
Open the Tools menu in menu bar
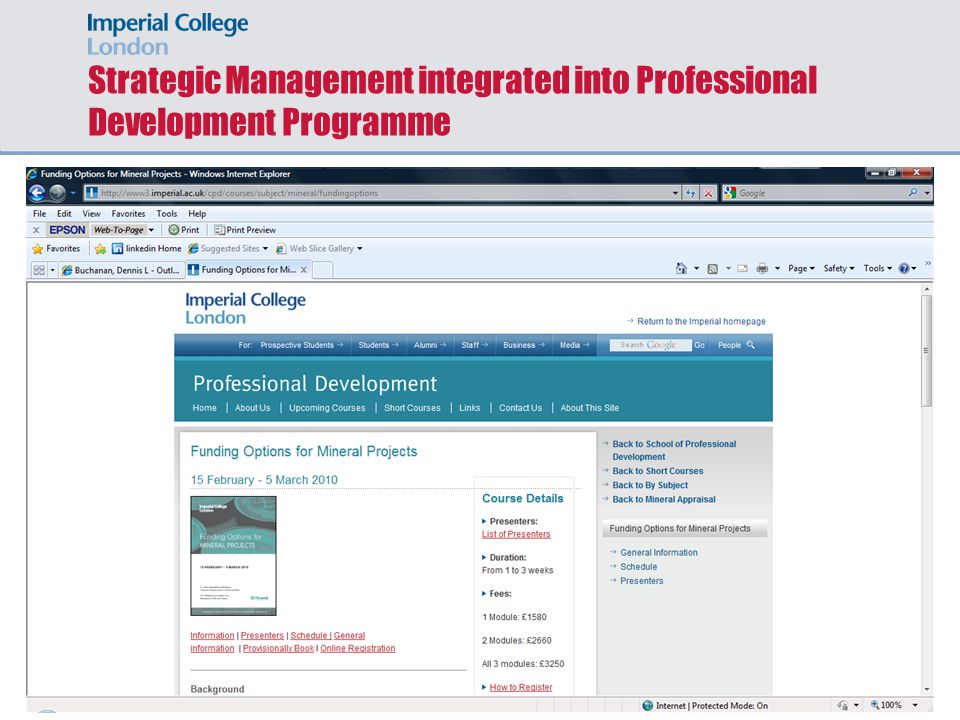pyautogui.click(x=167, y=214)
